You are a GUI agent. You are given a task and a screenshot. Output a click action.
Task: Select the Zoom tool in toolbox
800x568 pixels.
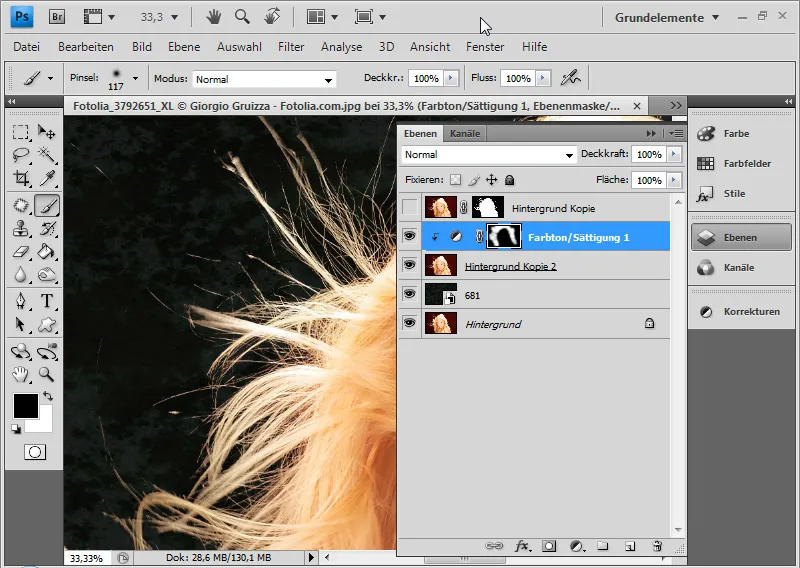pyautogui.click(x=47, y=375)
